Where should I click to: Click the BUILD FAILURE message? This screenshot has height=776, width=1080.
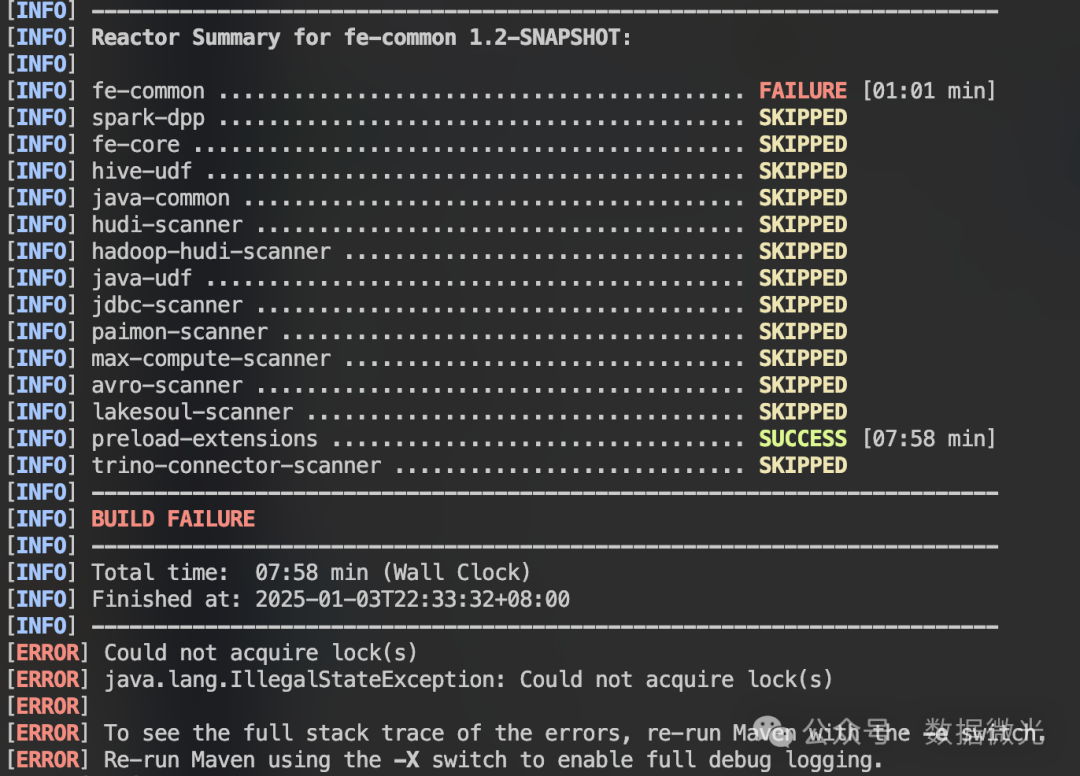(173, 519)
